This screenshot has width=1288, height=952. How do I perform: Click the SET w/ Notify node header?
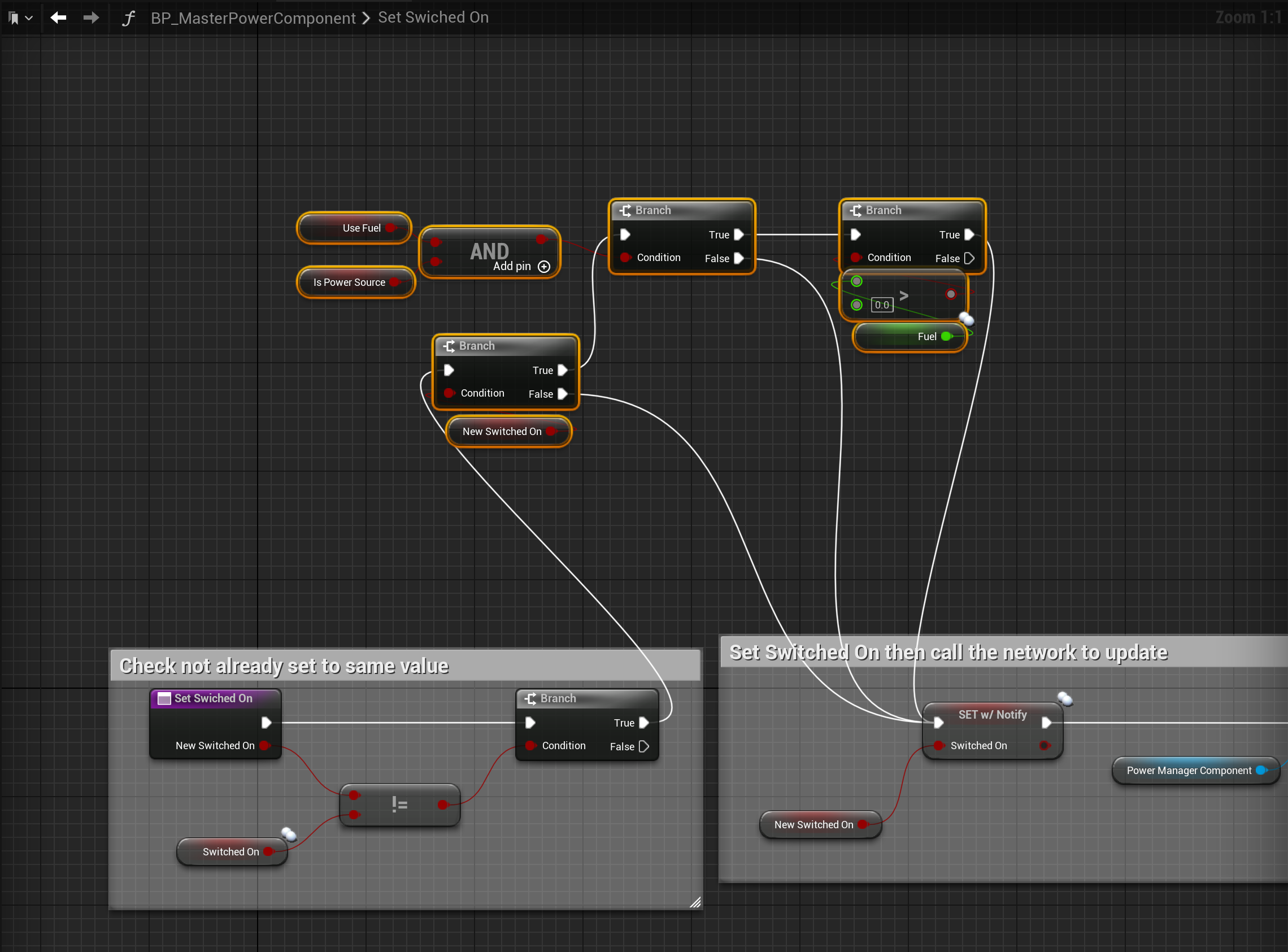[x=992, y=714]
